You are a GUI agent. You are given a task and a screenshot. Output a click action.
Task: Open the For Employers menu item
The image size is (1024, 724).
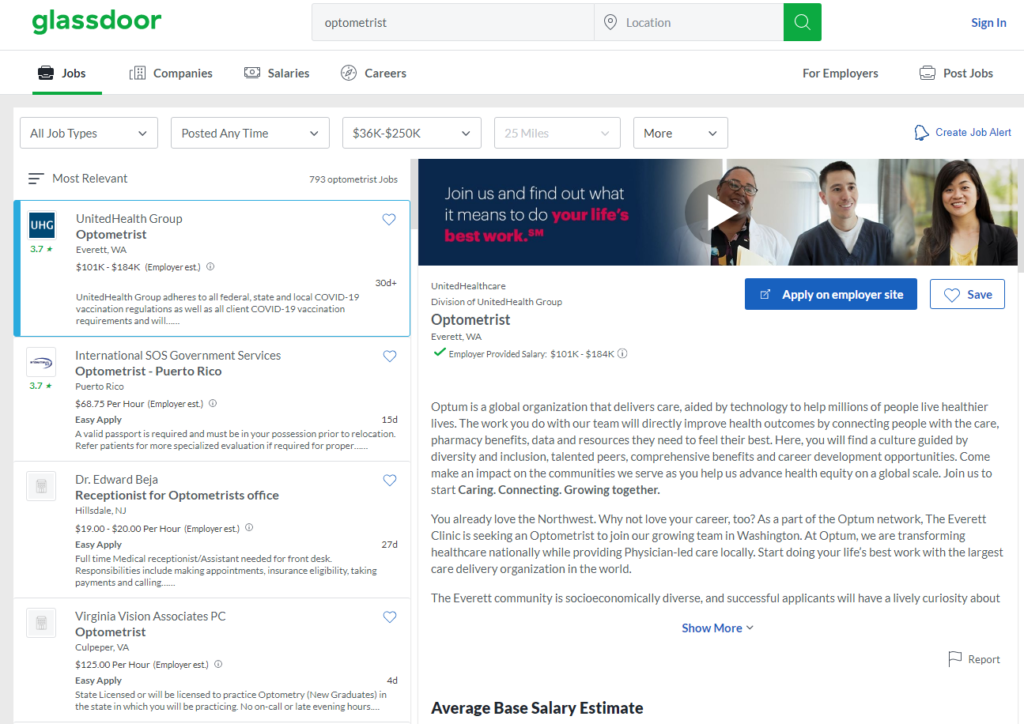[840, 73]
